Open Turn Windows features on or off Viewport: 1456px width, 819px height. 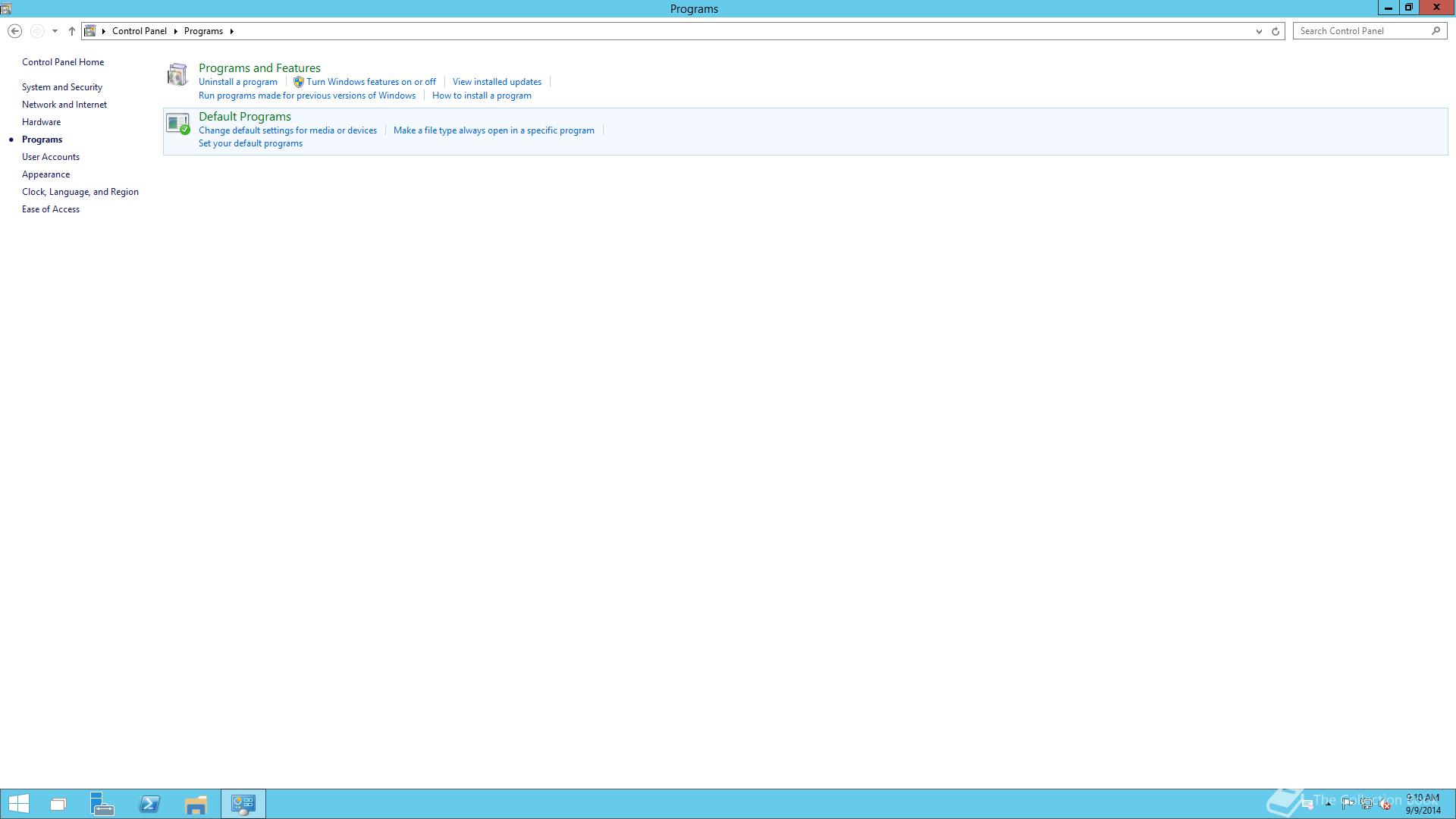[x=371, y=82]
